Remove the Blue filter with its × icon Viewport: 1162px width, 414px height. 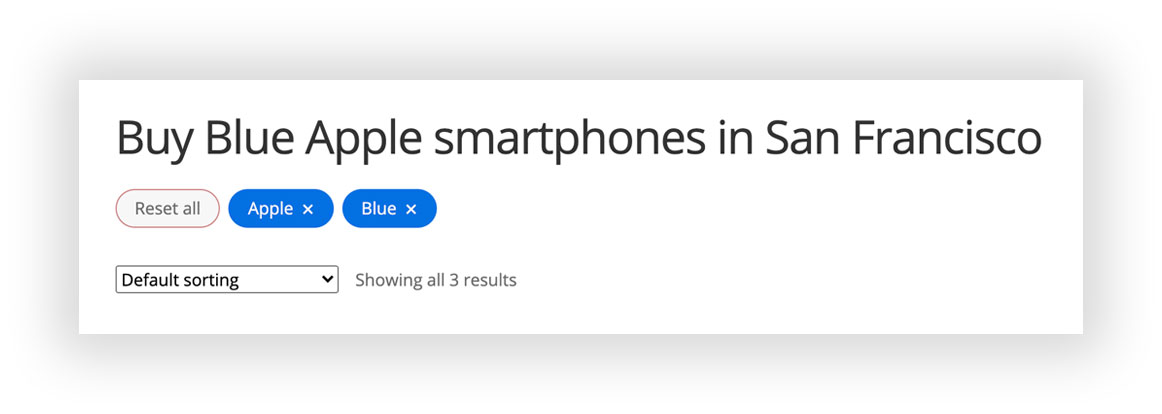point(411,209)
